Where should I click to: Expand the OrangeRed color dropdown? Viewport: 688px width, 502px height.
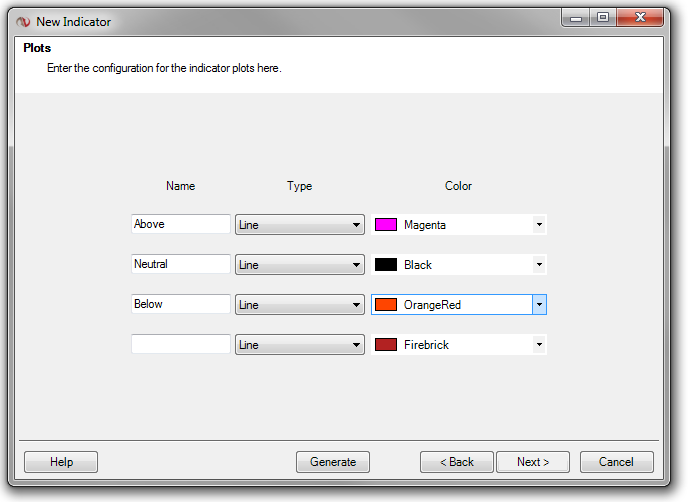[x=539, y=305]
